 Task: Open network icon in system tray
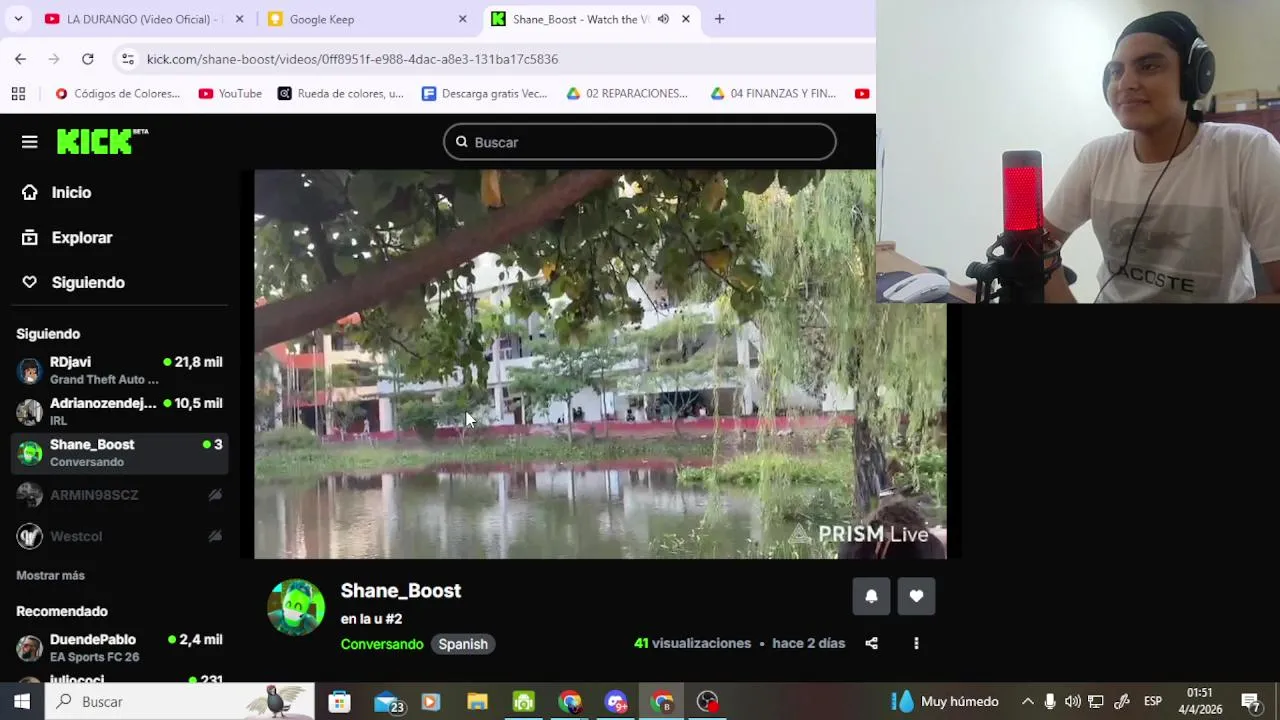click(x=1096, y=701)
